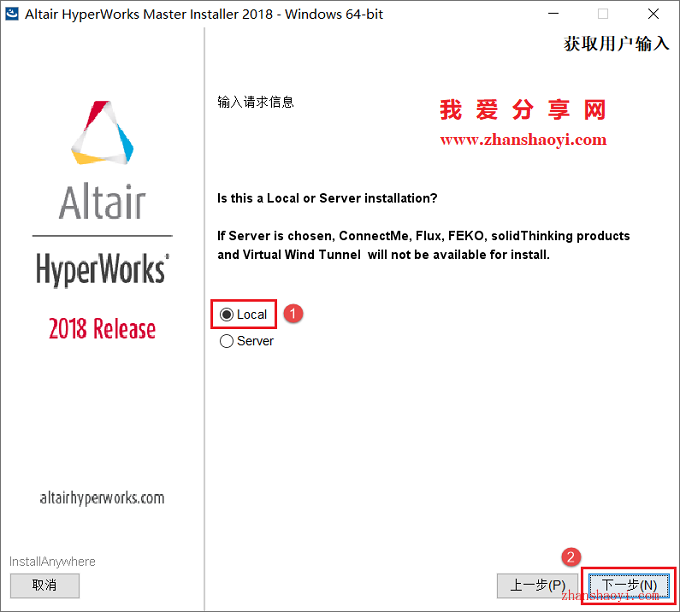This screenshot has width=680, height=612.
Task: Click the "If Server is chosen" note line
Action: (x=424, y=236)
